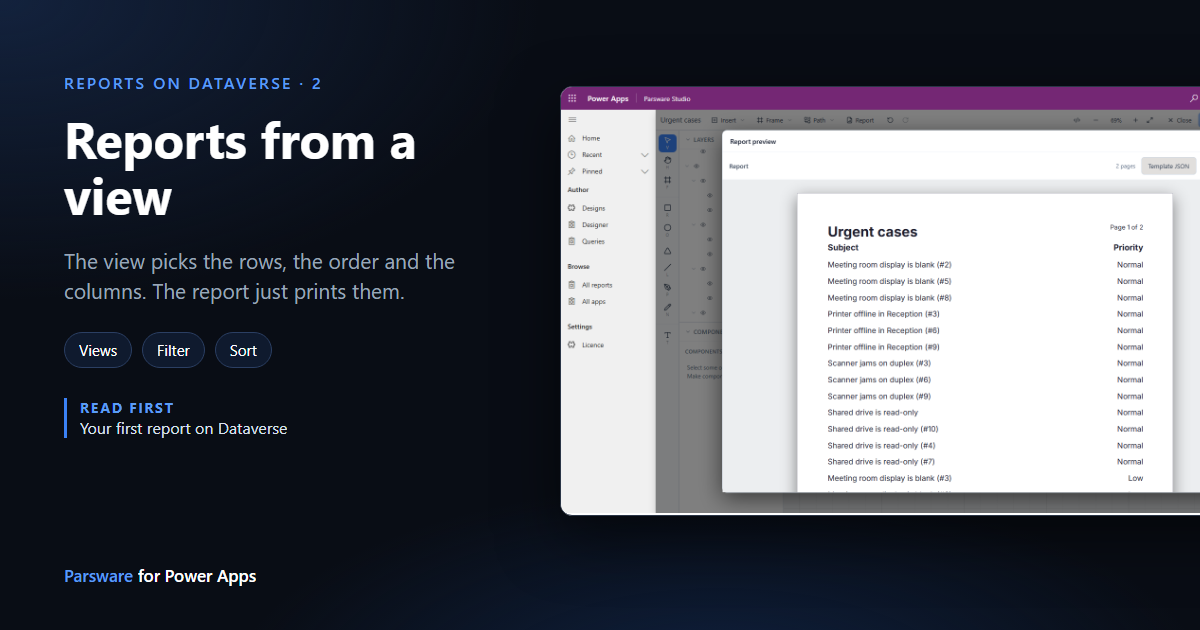Click the Report button in the toolbar
This screenshot has height=630, width=1200.
point(860,120)
